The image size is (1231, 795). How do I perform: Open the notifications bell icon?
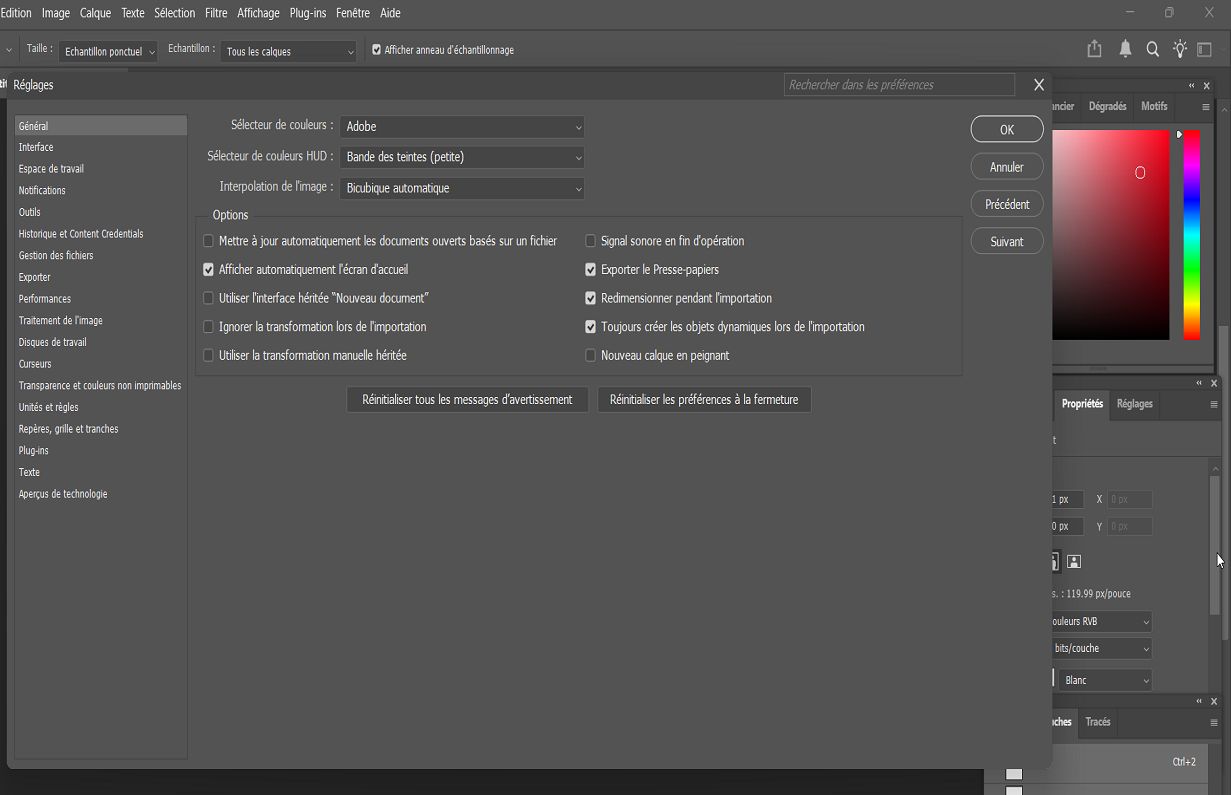coord(1125,49)
